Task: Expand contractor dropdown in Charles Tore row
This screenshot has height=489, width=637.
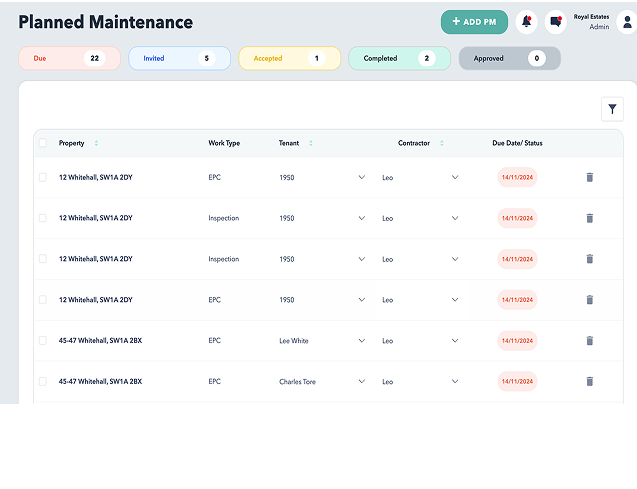Action: click(455, 381)
